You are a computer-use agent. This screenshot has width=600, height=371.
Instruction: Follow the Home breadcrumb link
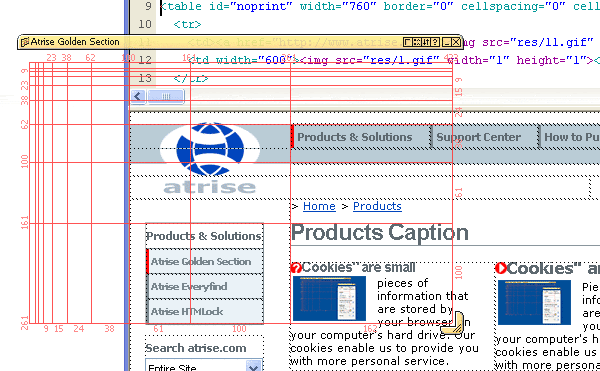[x=319, y=206]
